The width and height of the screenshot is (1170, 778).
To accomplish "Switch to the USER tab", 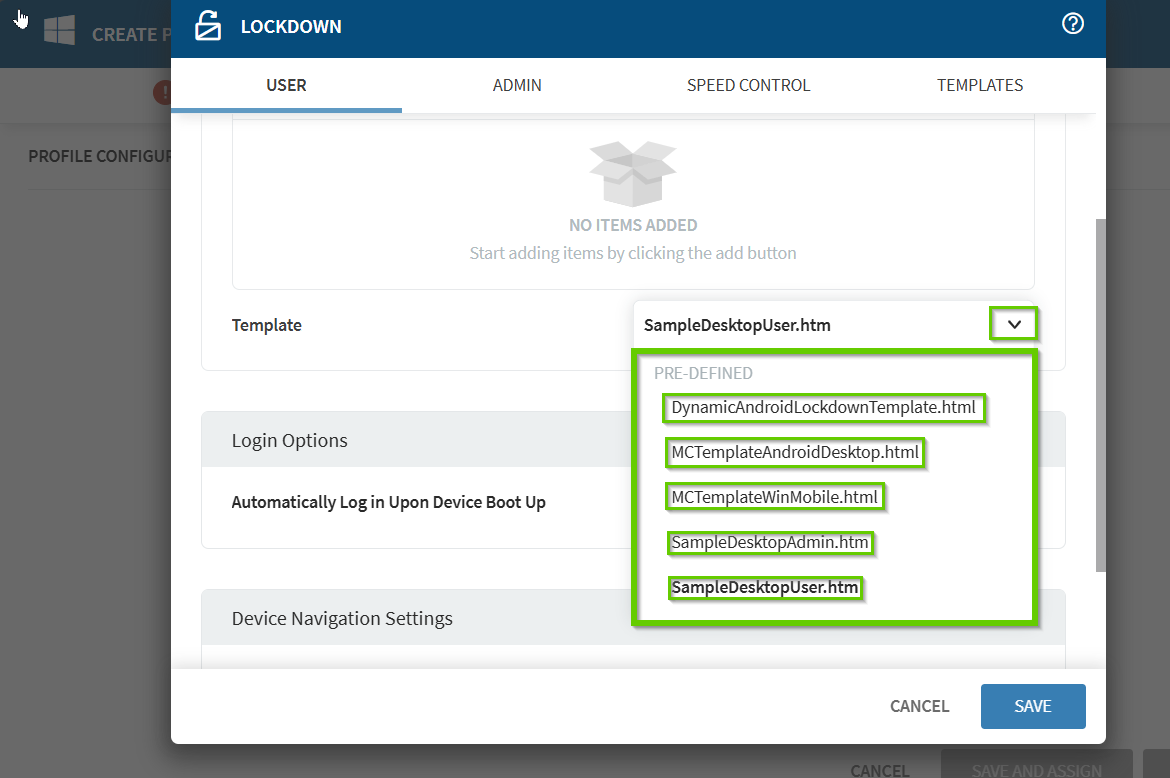I will [x=286, y=85].
